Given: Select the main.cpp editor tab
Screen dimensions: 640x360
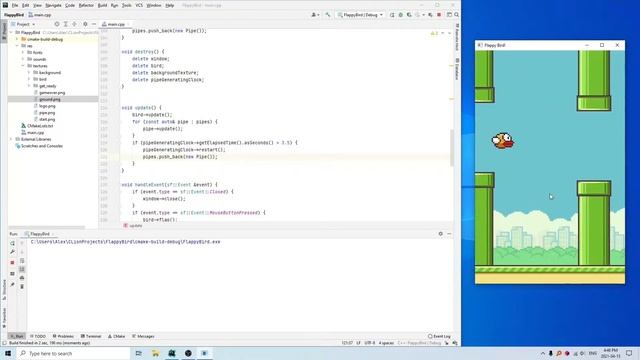Looking at the screenshot, I should pyautogui.click(x=115, y=24).
